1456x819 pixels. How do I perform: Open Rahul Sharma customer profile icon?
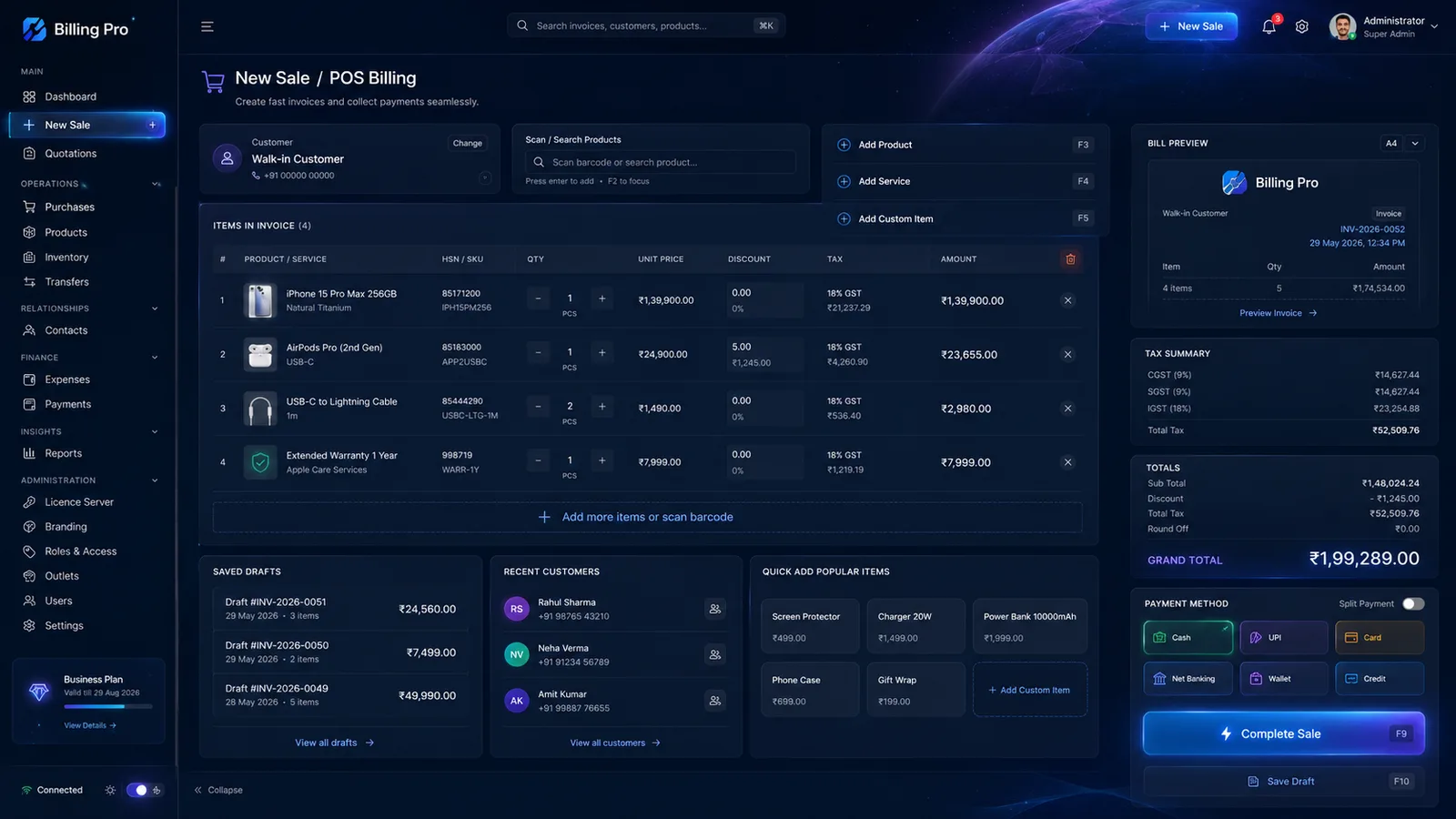(715, 609)
